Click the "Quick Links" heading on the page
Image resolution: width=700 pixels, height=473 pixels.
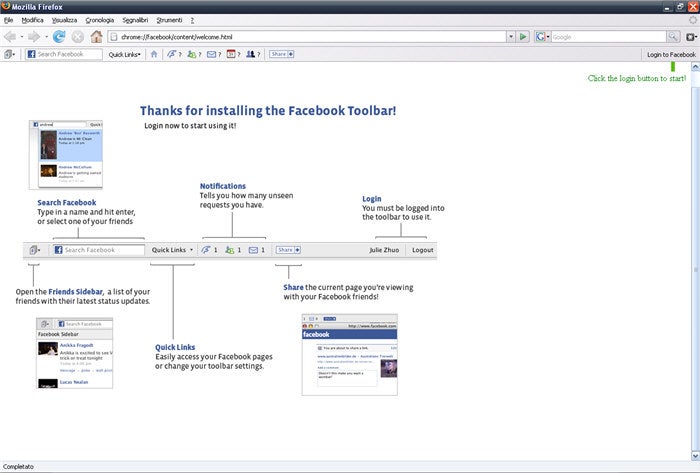[175, 347]
